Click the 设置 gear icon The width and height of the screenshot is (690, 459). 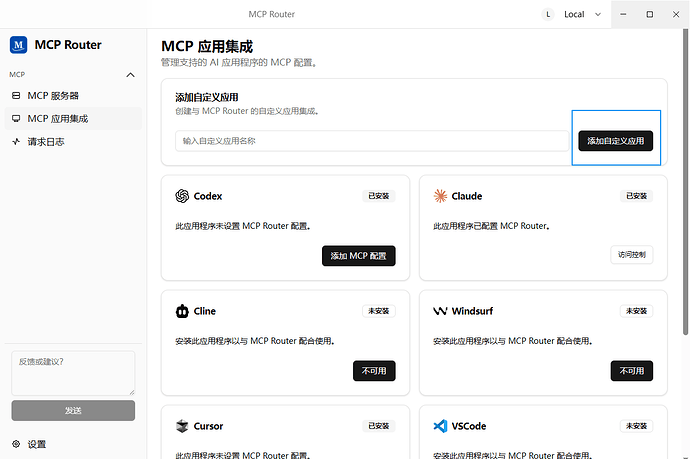[x=16, y=444]
